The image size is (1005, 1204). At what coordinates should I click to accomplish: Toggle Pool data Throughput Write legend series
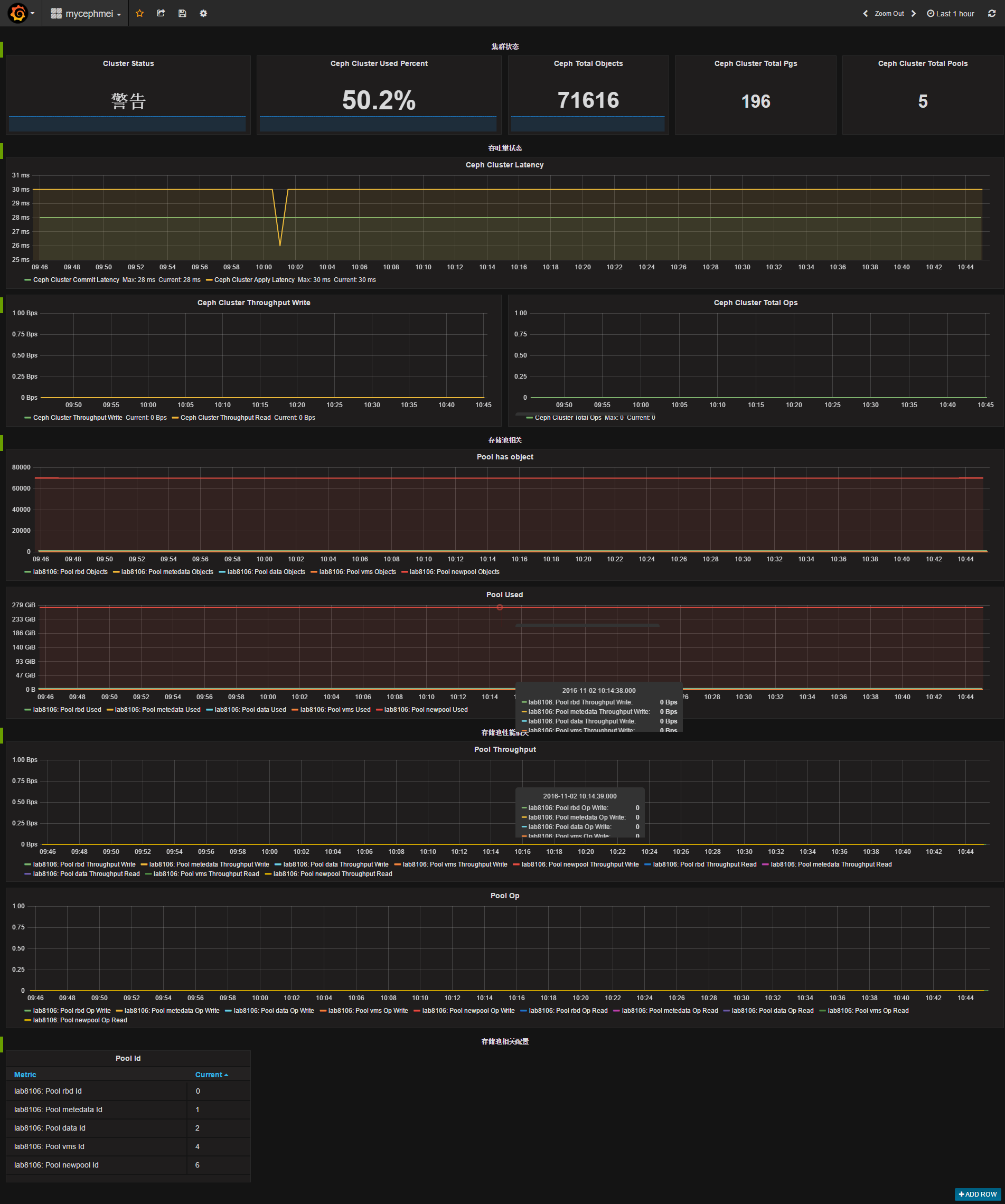(x=336, y=864)
